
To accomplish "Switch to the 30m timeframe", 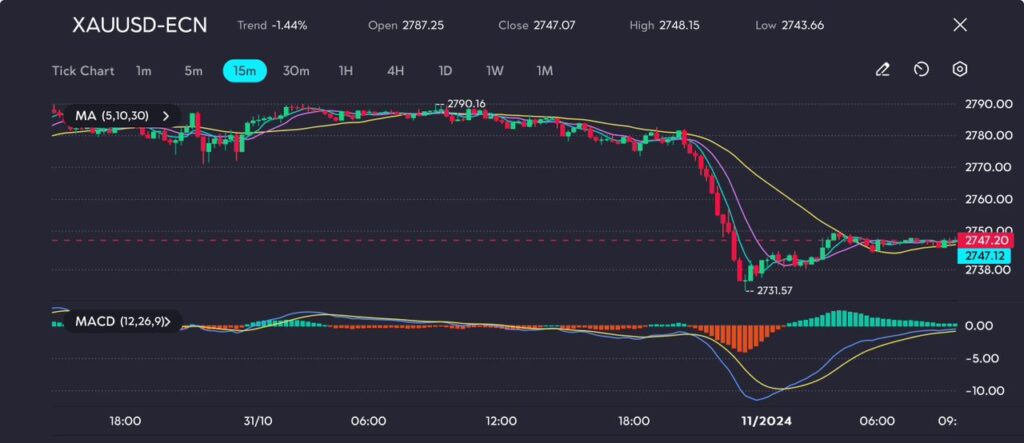I will (296, 71).
